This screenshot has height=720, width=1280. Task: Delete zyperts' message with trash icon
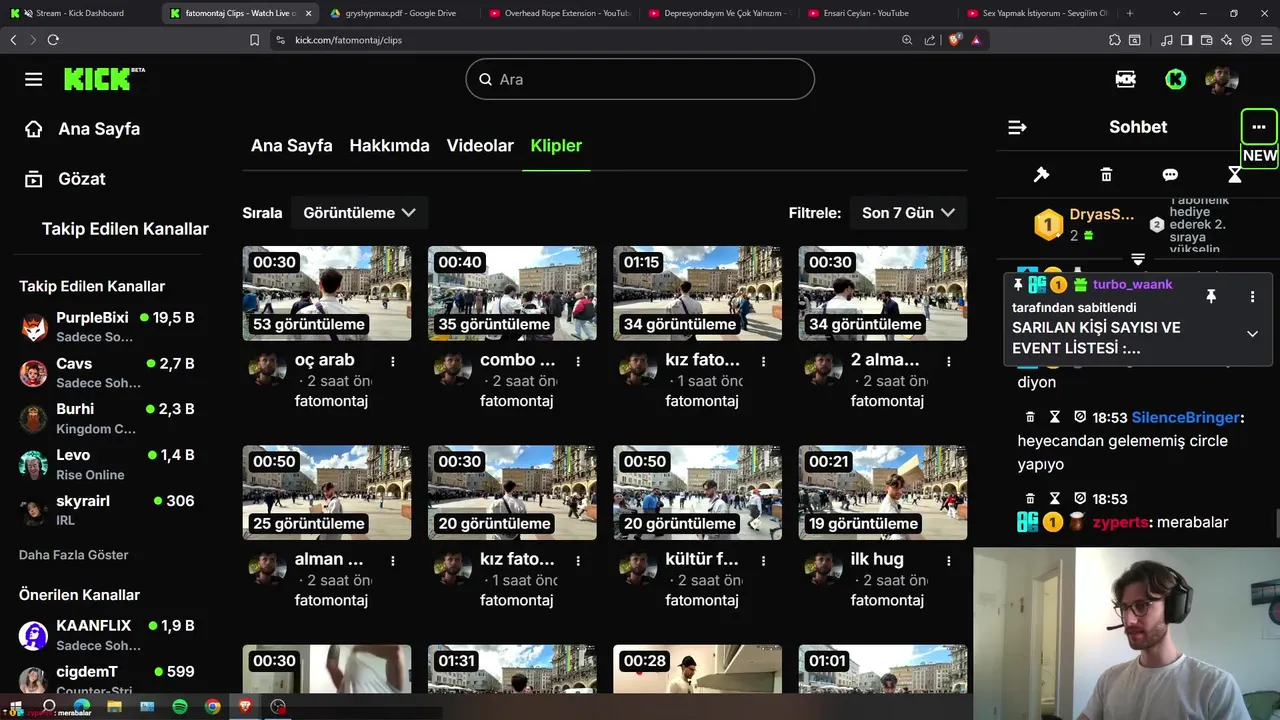1031,499
